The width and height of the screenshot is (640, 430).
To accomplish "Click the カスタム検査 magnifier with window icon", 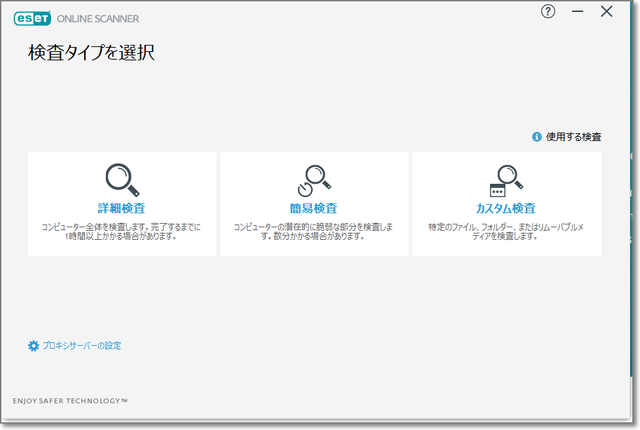I will coord(506,179).
